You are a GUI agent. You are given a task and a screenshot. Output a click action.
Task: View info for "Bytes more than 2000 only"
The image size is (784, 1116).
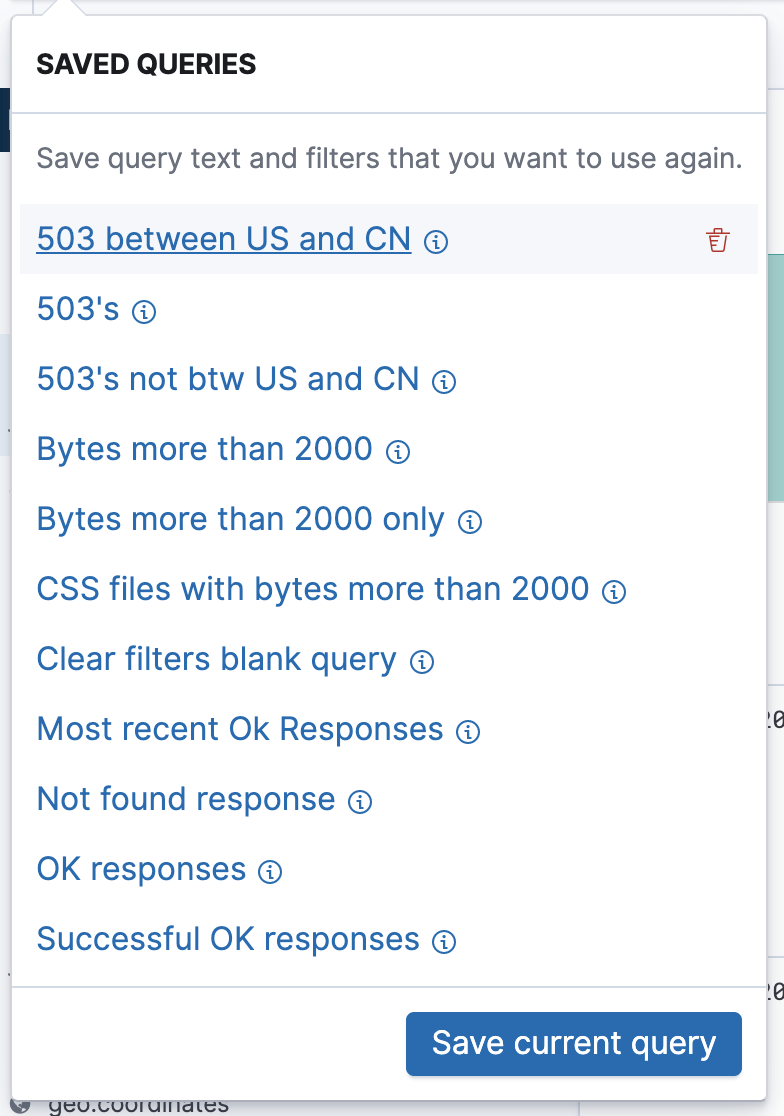[469, 522]
